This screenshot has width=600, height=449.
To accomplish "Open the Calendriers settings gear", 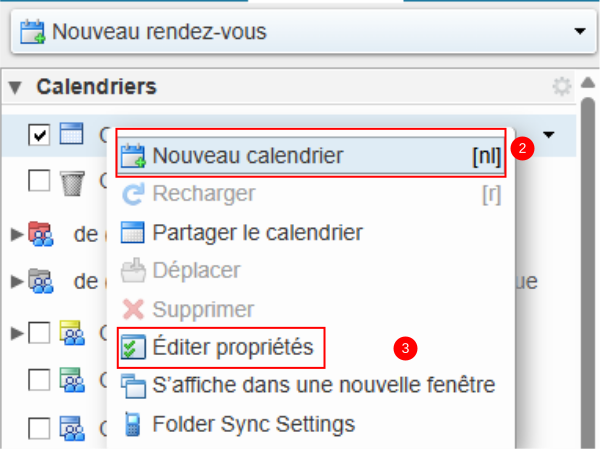I will [562, 87].
